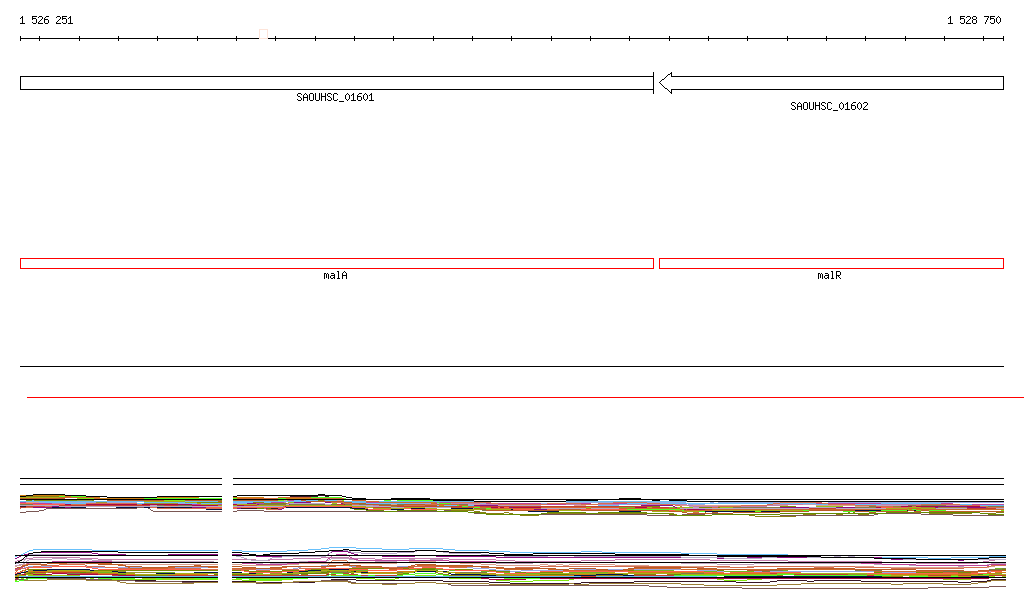Select the SAOUHSC_01601 gene arrow bar
This screenshot has width=1024, height=611.
point(337,83)
